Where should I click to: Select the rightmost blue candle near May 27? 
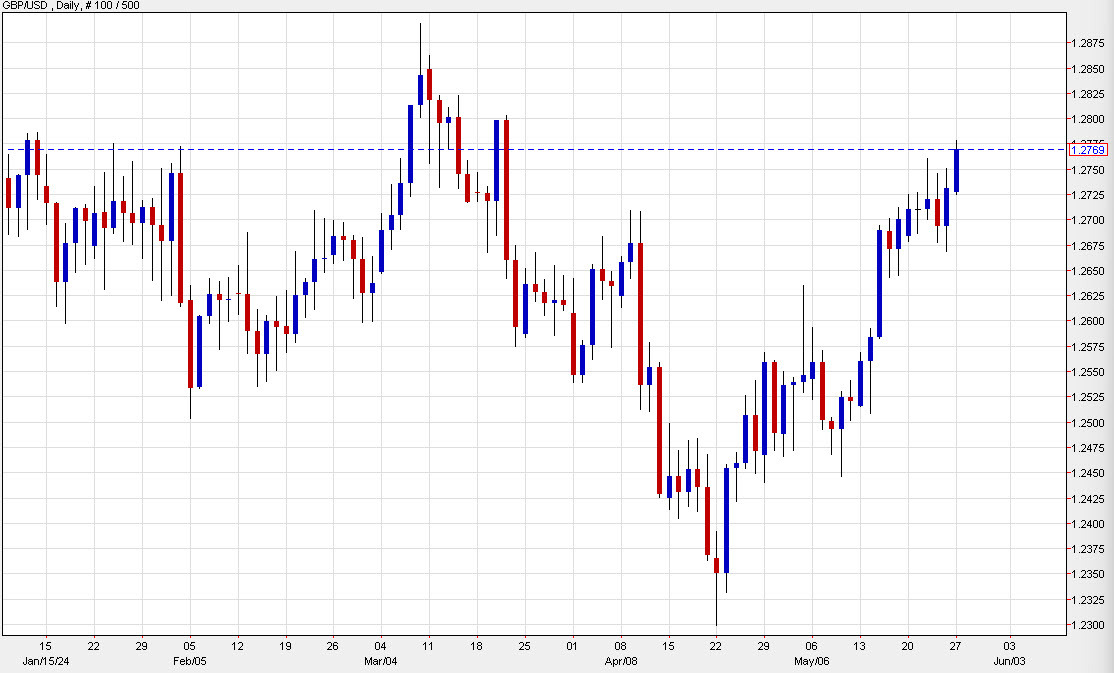pyautogui.click(x=957, y=170)
